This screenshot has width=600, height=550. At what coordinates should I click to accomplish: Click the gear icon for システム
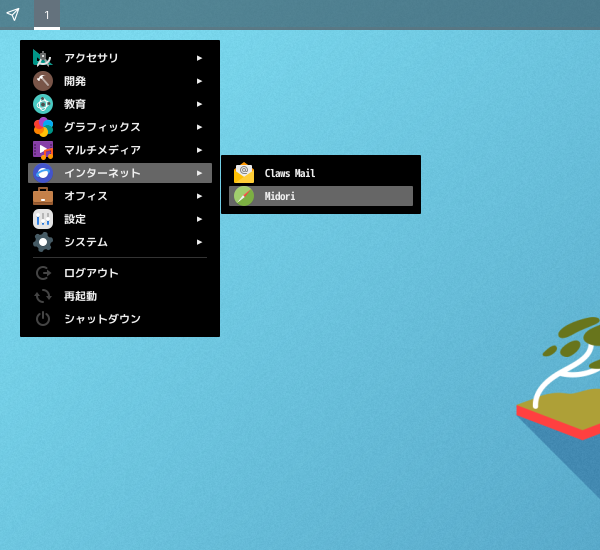tap(43, 242)
